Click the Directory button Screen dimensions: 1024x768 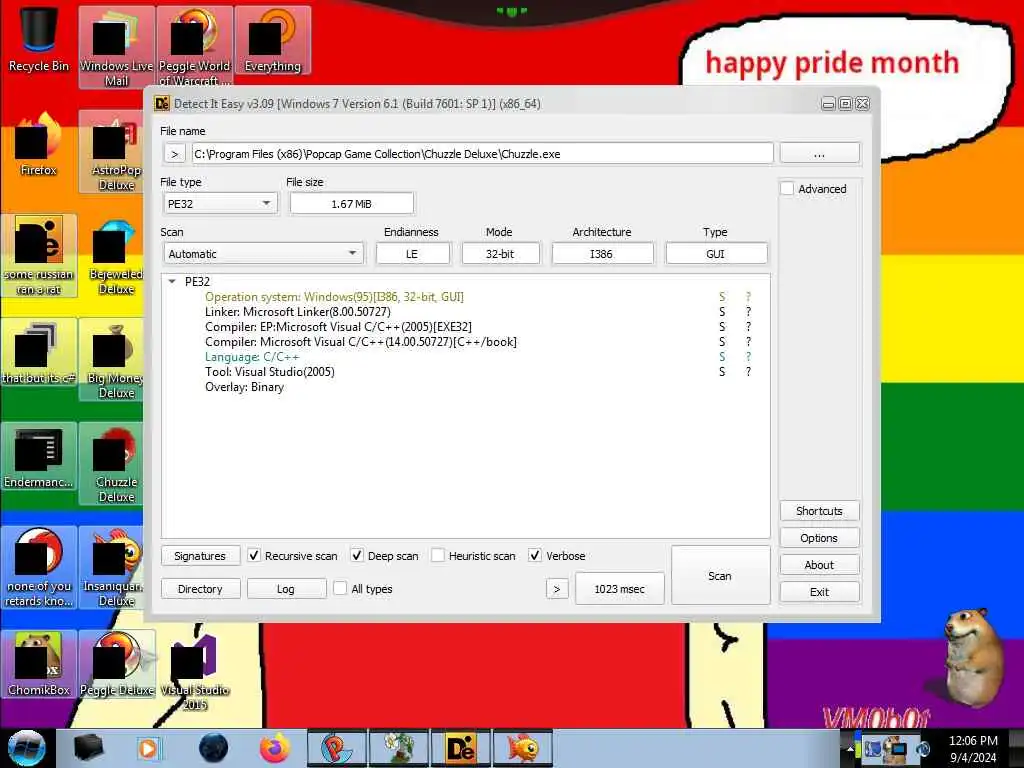[200, 588]
